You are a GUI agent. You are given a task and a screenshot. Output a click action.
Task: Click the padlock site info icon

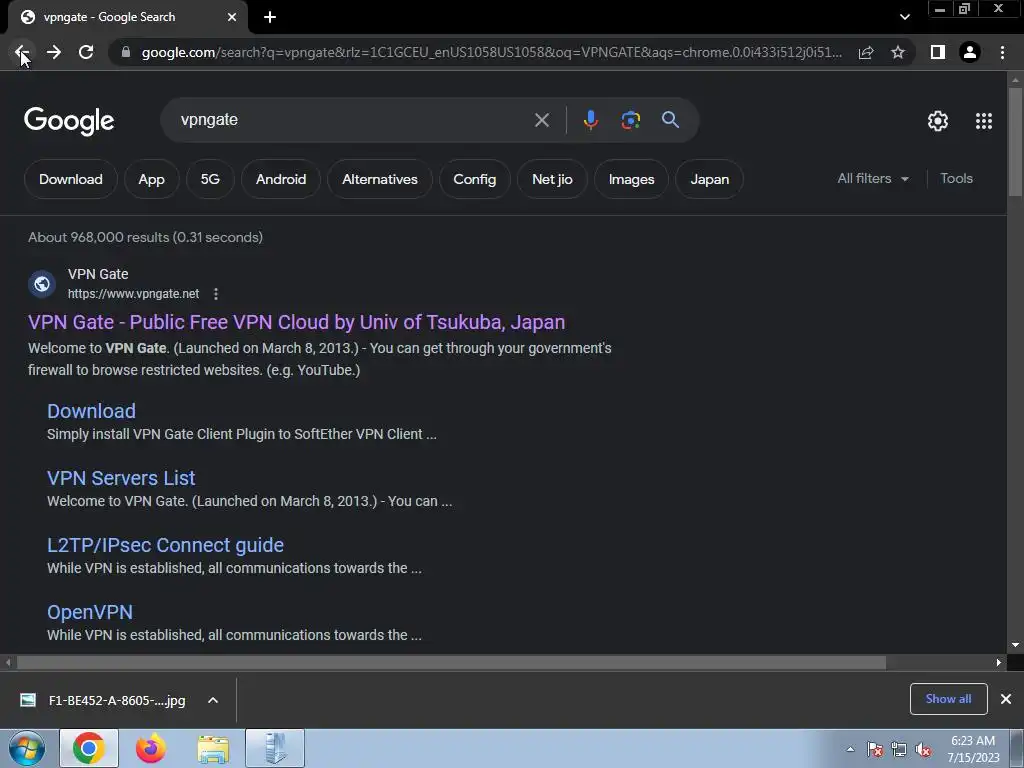(125, 52)
